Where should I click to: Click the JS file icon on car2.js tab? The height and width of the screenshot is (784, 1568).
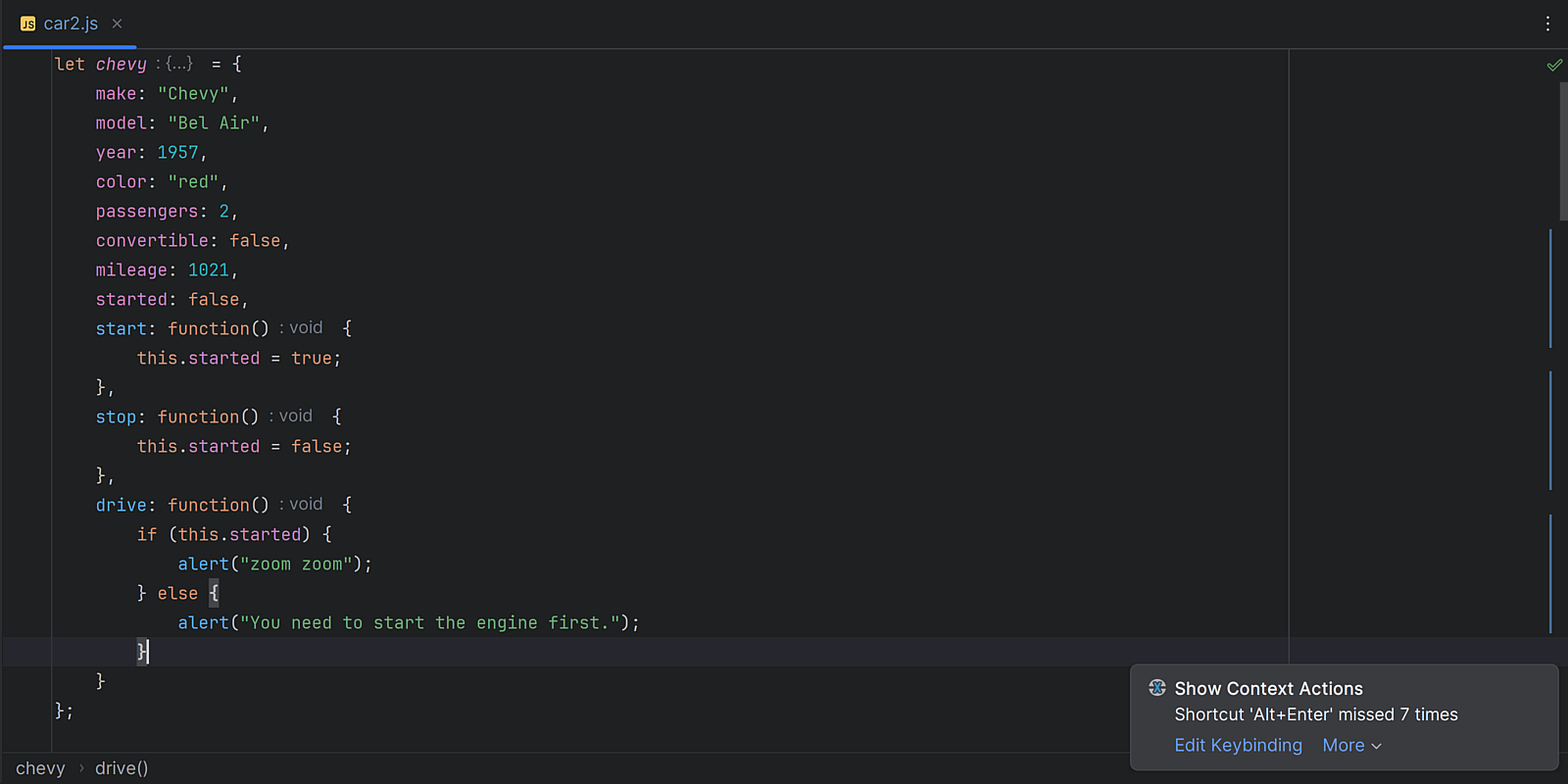(x=27, y=24)
